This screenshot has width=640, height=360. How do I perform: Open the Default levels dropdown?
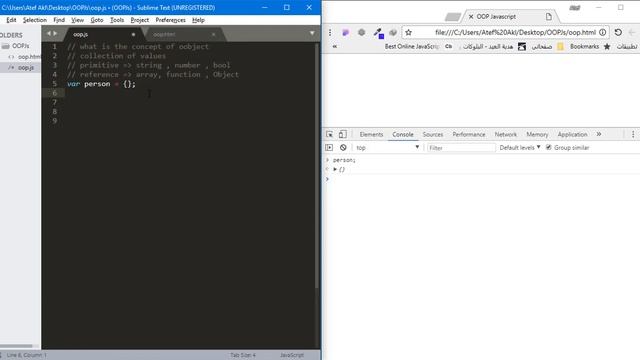(520, 147)
